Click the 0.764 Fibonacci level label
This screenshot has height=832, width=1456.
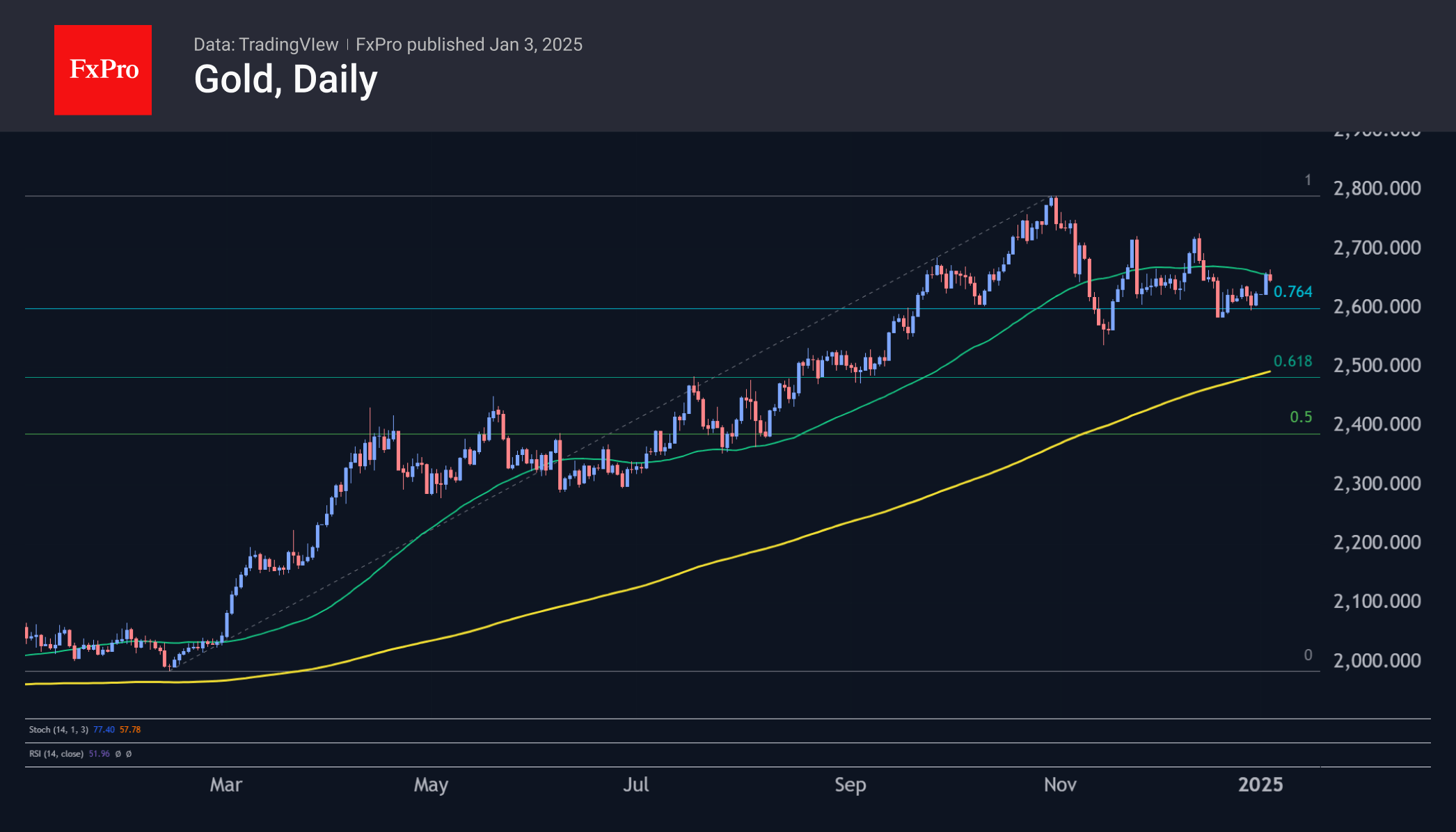(1292, 292)
